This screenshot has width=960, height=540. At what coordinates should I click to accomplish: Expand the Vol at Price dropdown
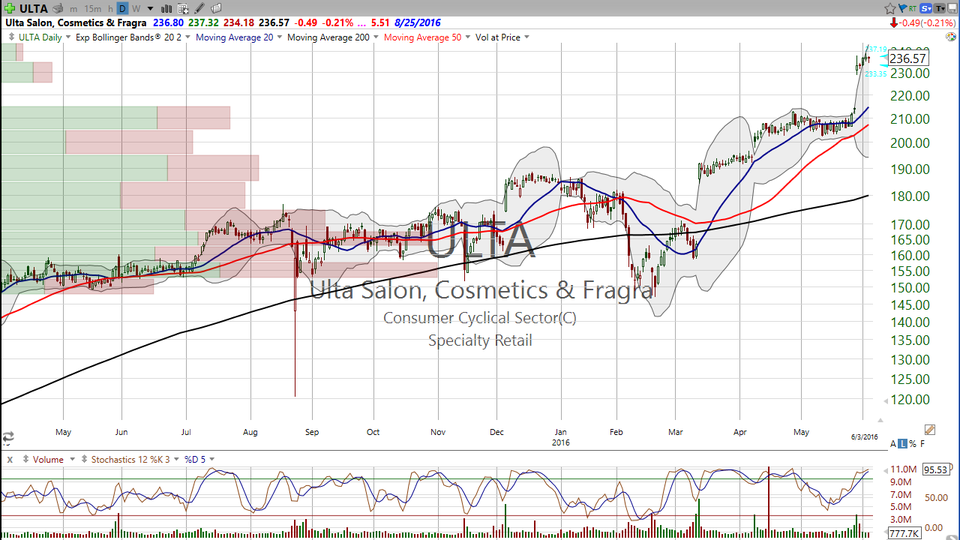526,38
